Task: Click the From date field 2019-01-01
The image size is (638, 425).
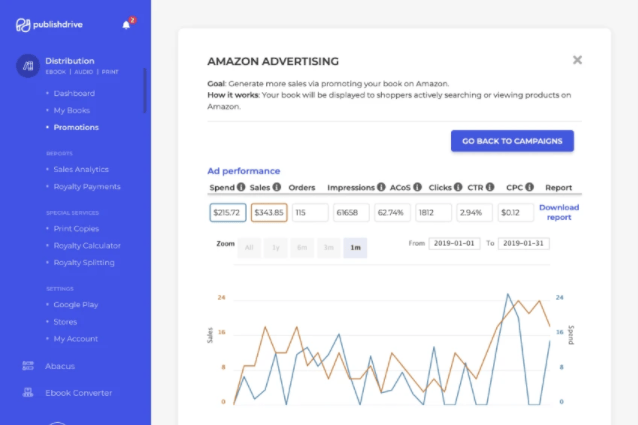Action: tap(454, 244)
